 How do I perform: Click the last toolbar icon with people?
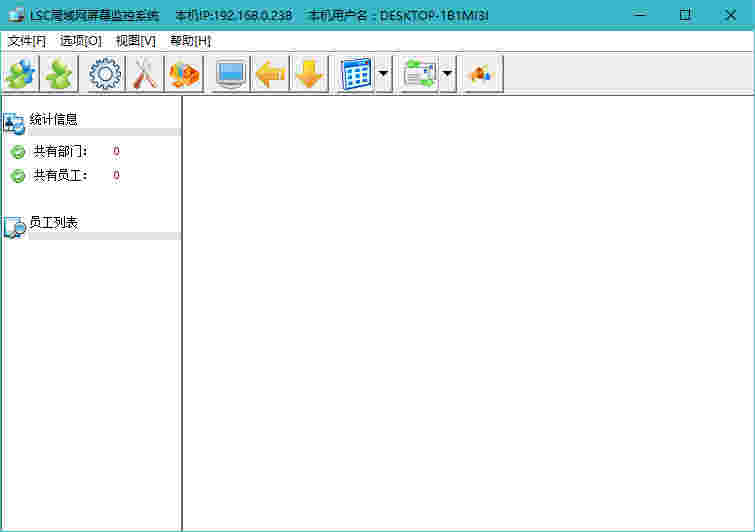(483, 75)
